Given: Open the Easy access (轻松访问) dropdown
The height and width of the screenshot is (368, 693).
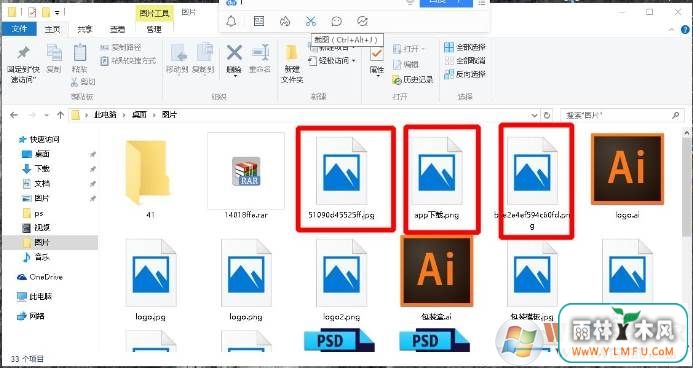Looking at the screenshot, I should point(332,61).
